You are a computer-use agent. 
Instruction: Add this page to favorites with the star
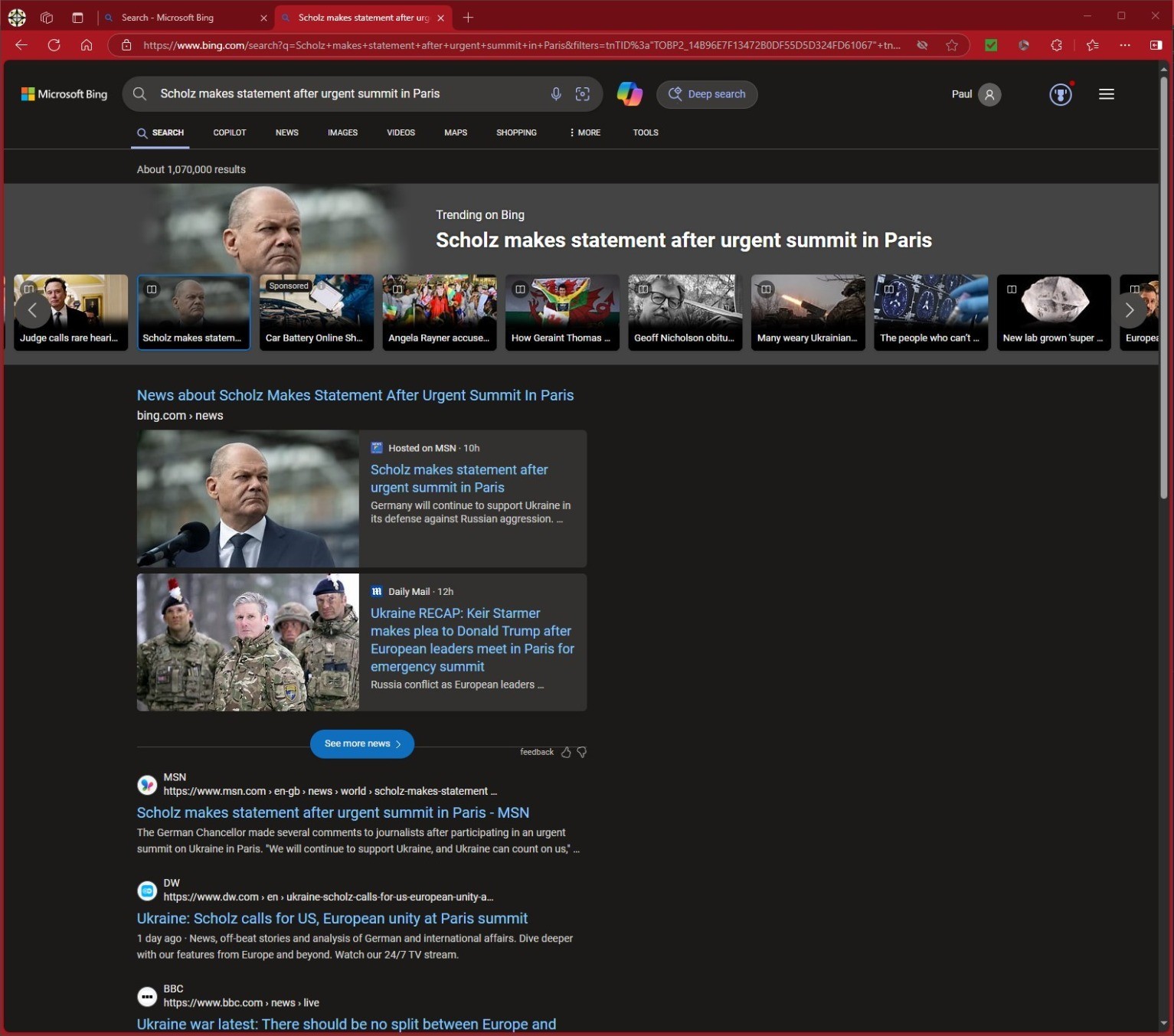[952, 45]
